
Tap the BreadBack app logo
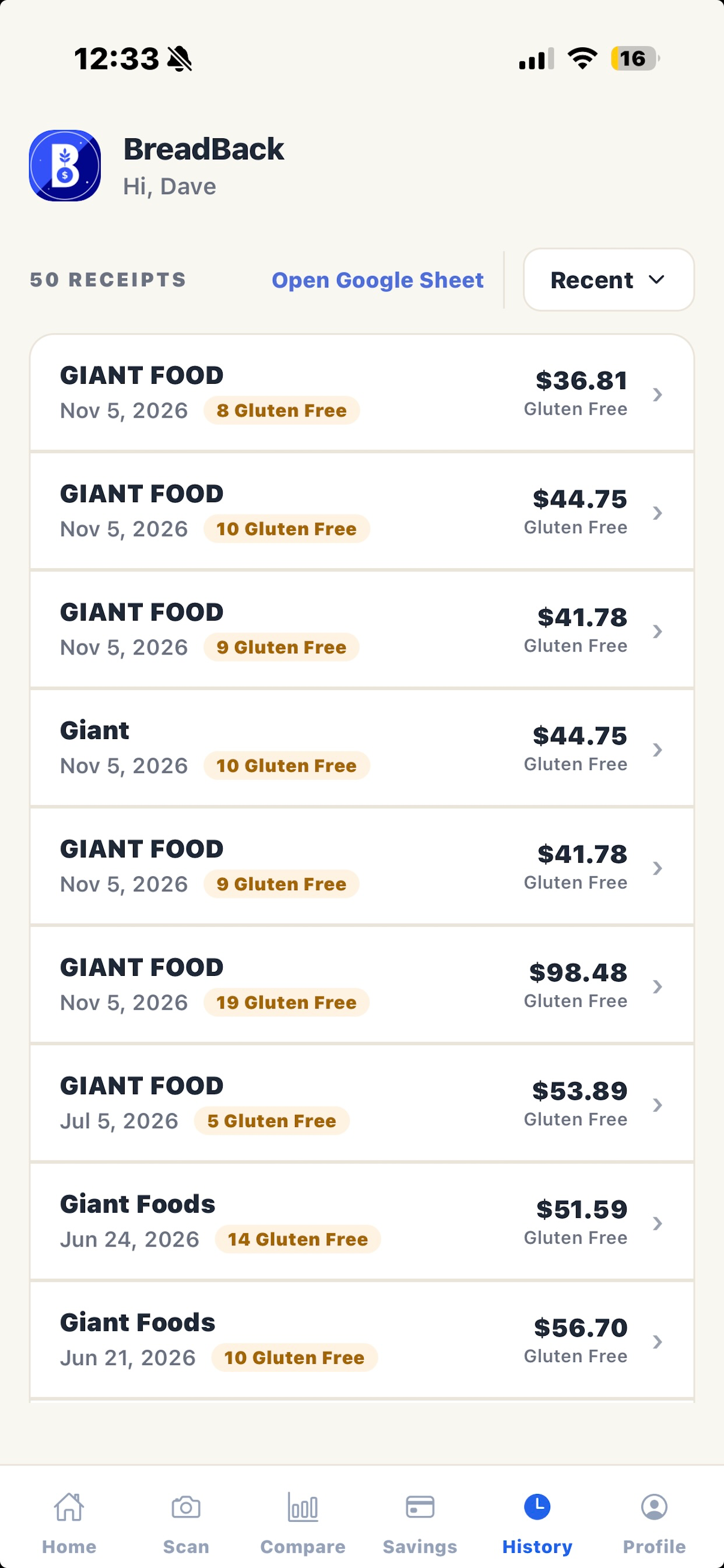[x=65, y=166]
